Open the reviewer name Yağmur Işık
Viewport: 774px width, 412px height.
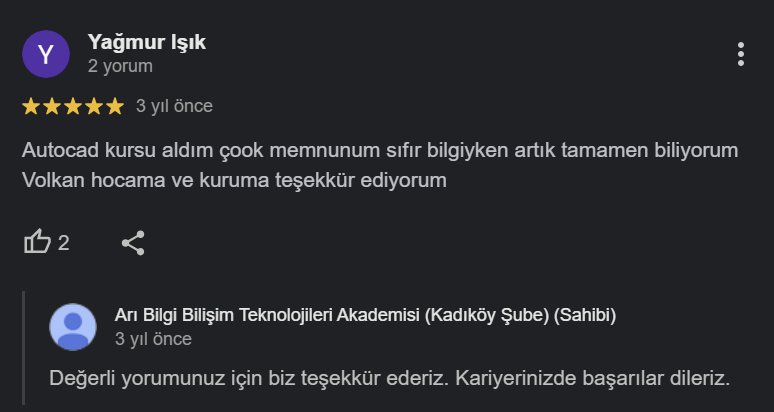pyautogui.click(x=146, y=42)
